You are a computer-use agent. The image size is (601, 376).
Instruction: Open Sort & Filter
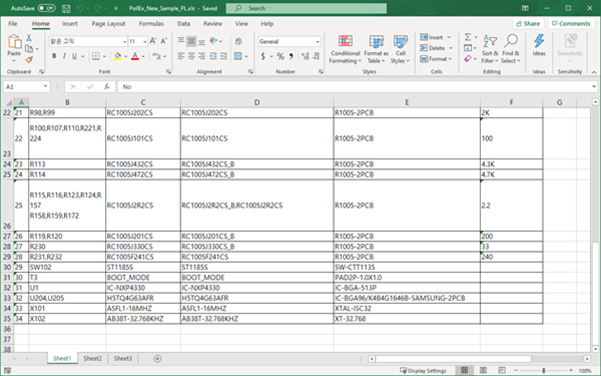click(x=490, y=49)
